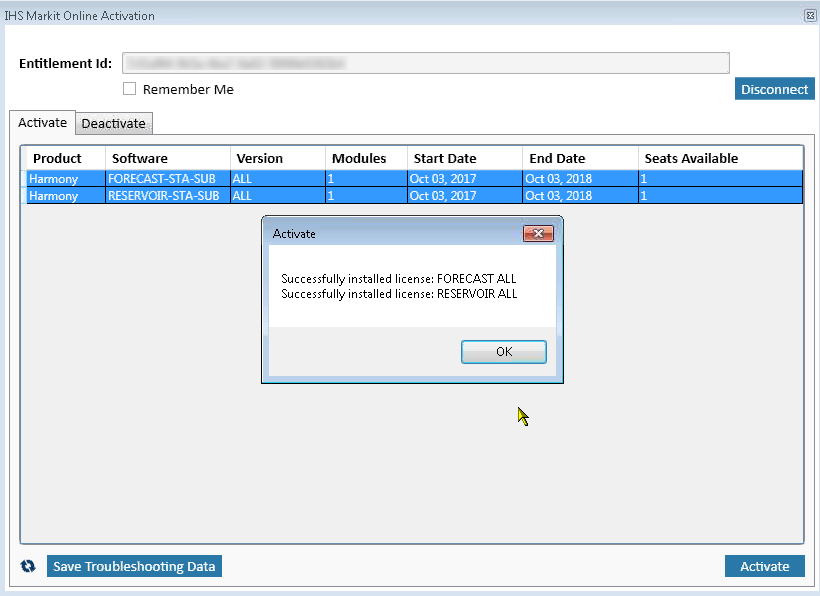Click the Version column header
Viewport: 820px width, 596px height.
[278, 158]
